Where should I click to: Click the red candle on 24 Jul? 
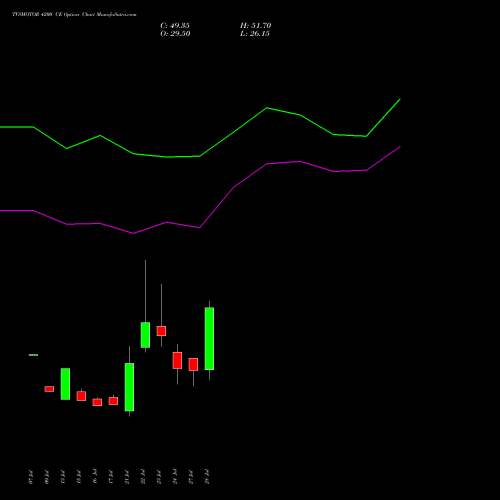click(177, 360)
